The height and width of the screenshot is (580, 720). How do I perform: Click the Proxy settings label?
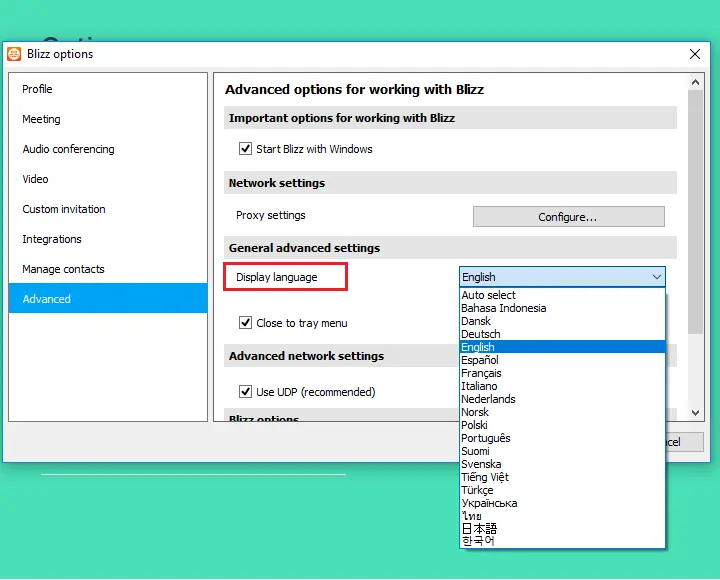click(x=270, y=215)
